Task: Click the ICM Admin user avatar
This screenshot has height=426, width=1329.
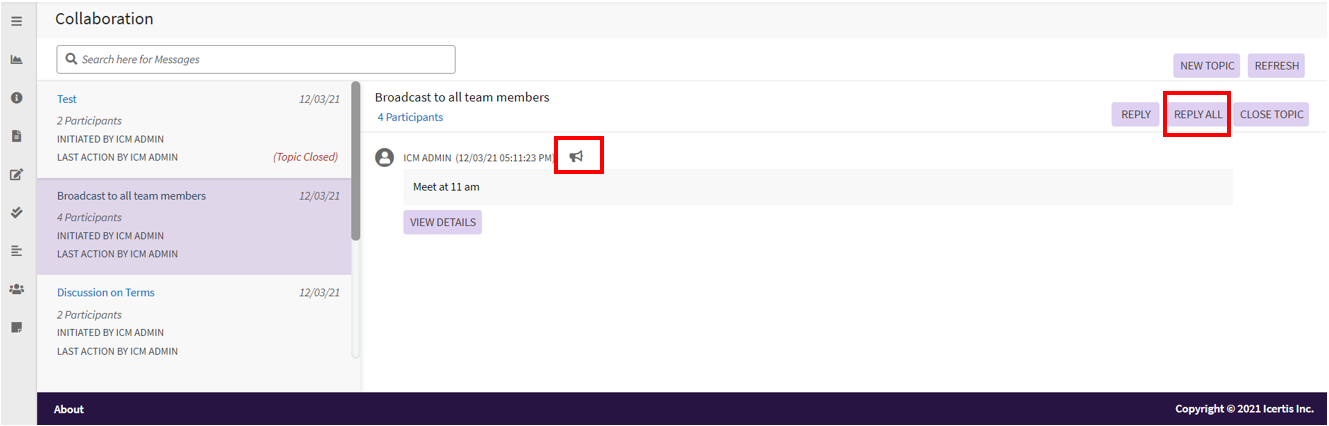Action: (383, 157)
